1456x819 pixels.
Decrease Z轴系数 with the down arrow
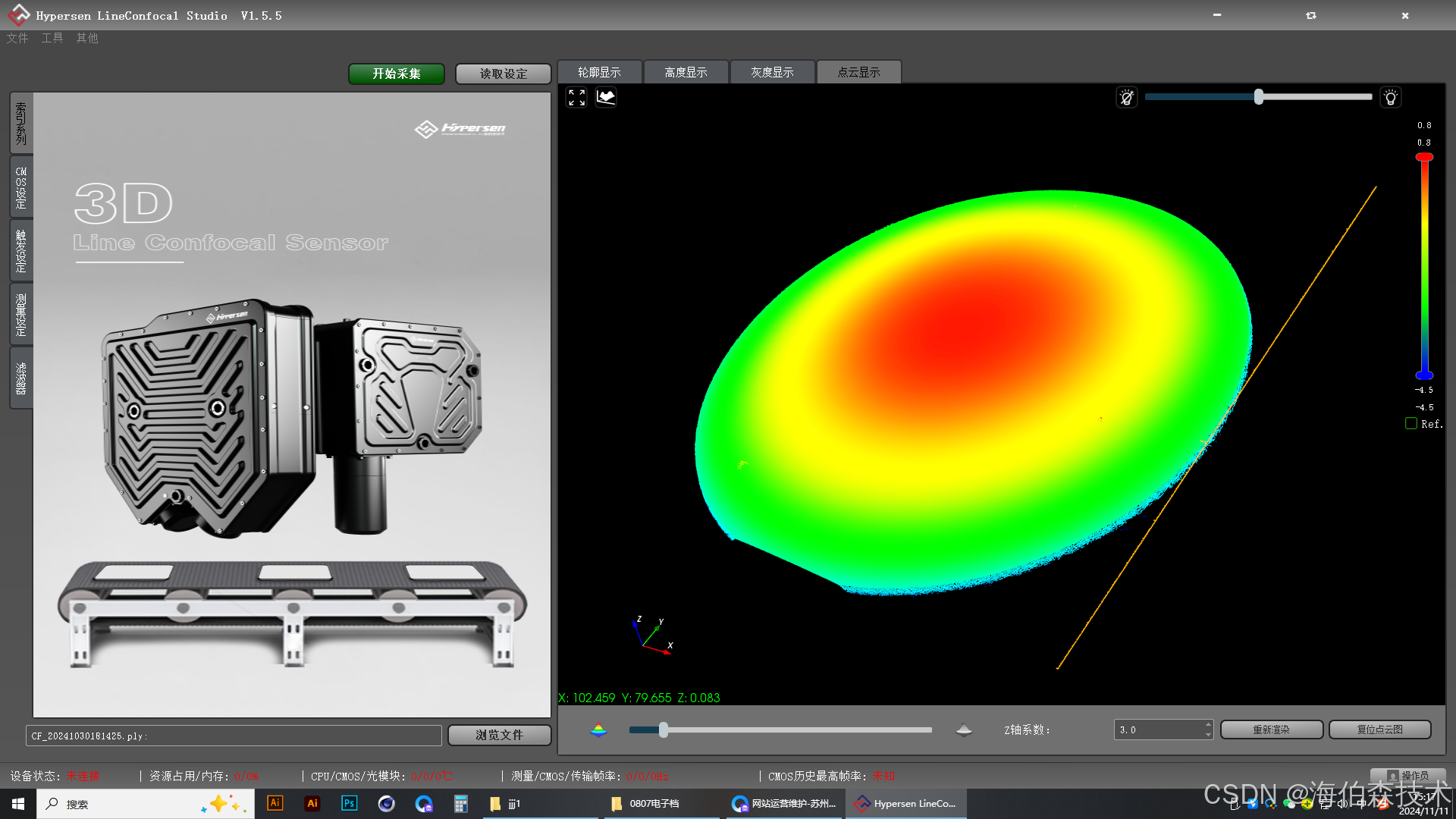coord(1208,735)
